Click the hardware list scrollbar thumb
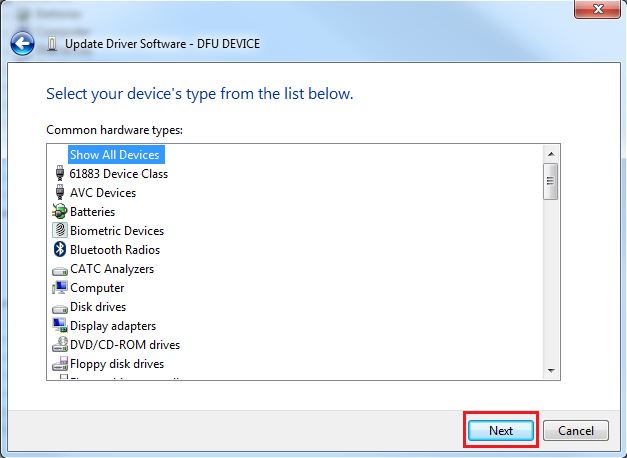 tap(550, 182)
